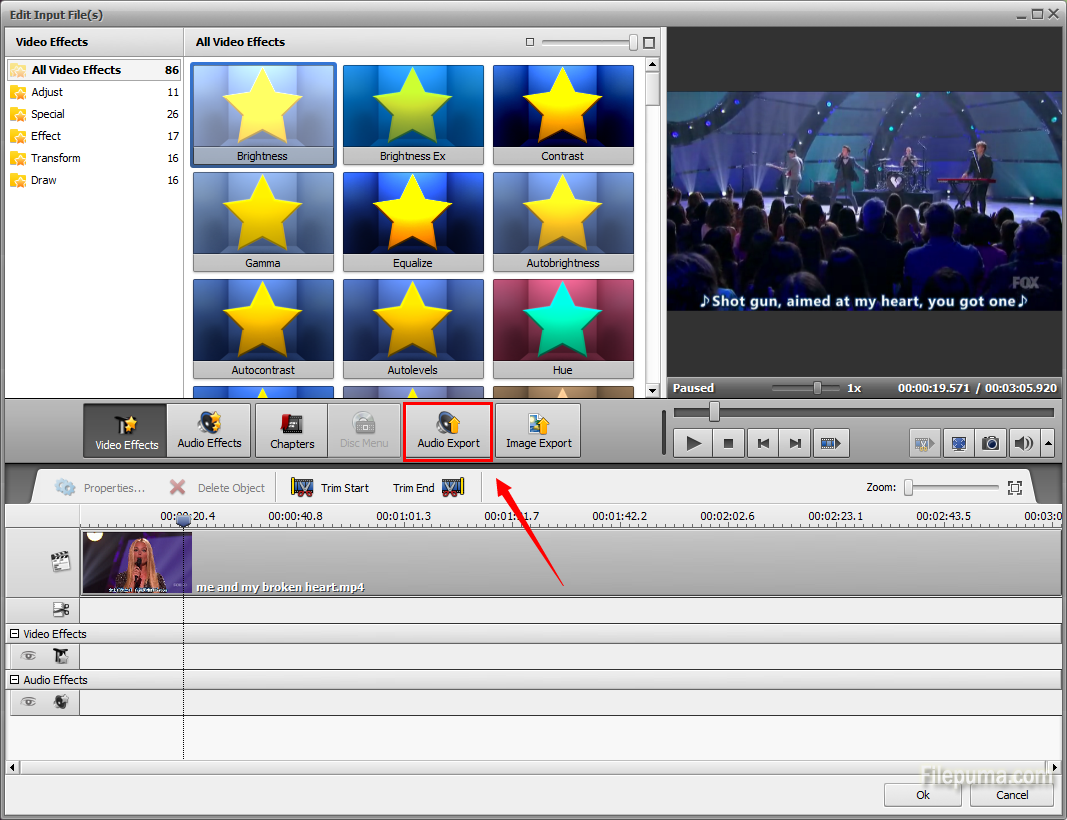Open the Chapters panel
The width and height of the screenshot is (1067, 820).
point(292,431)
